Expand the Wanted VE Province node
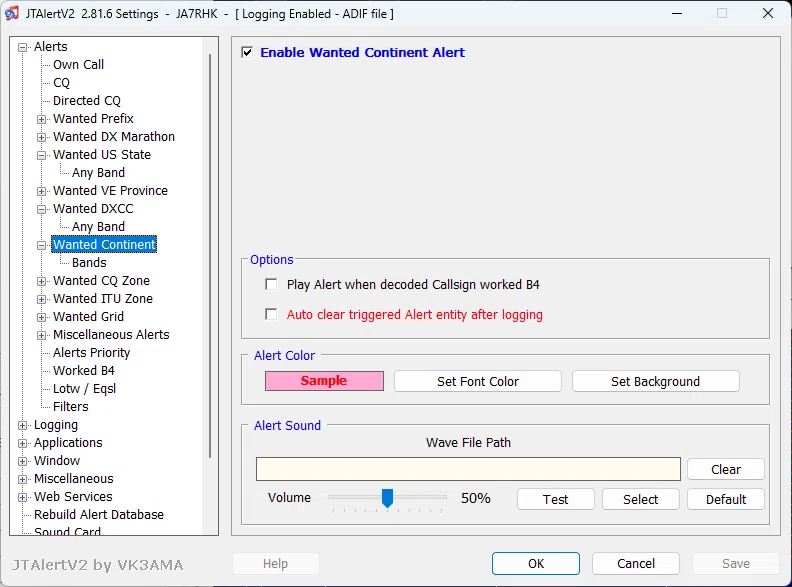Image resolution: width=792 pixels, height=587 pixels. [x=41, y=191]
